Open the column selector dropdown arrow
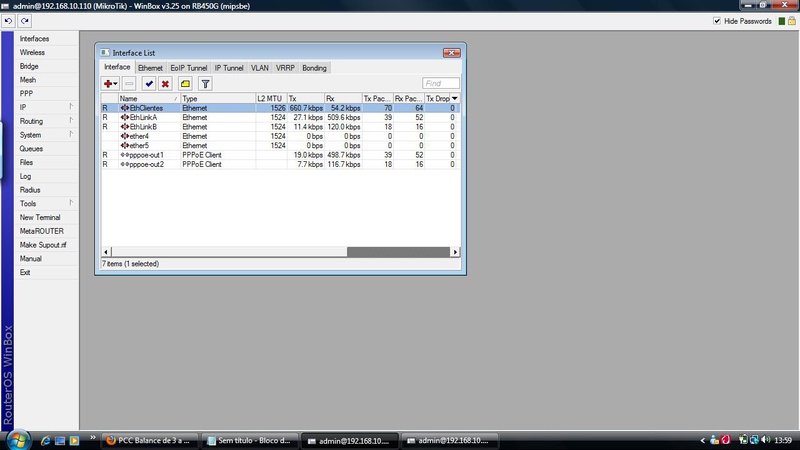The height and width of the screenshot is (450, 800). pos(455,98)
